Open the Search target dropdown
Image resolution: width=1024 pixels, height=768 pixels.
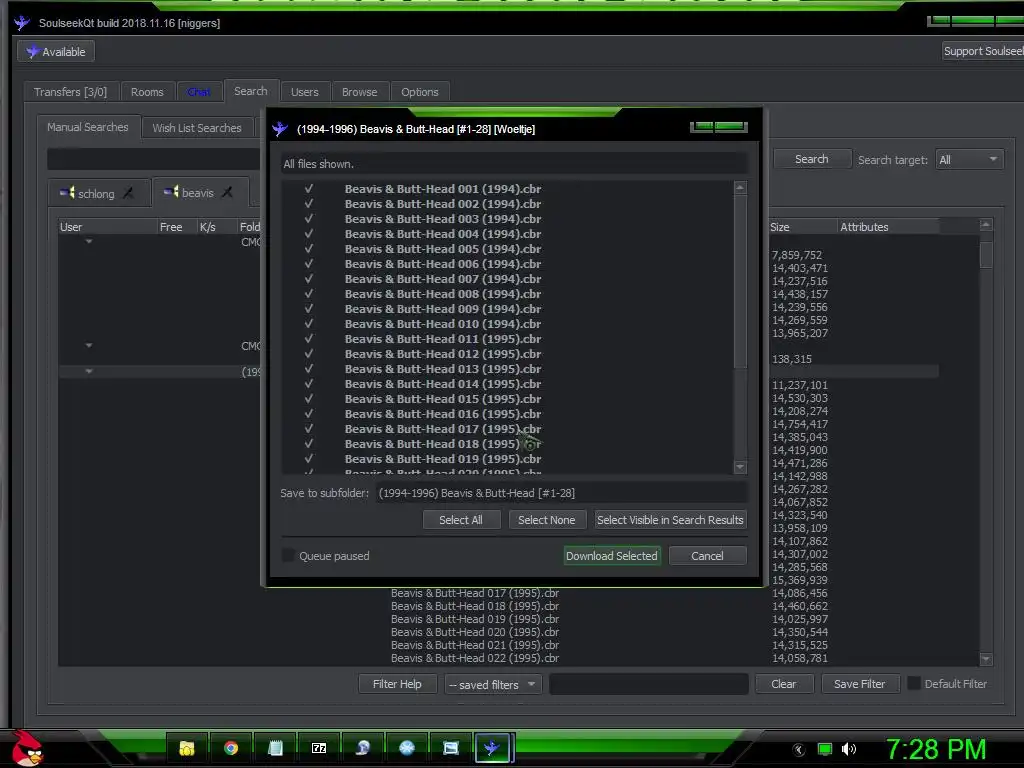pyautogui.click(x=969, y=159)
